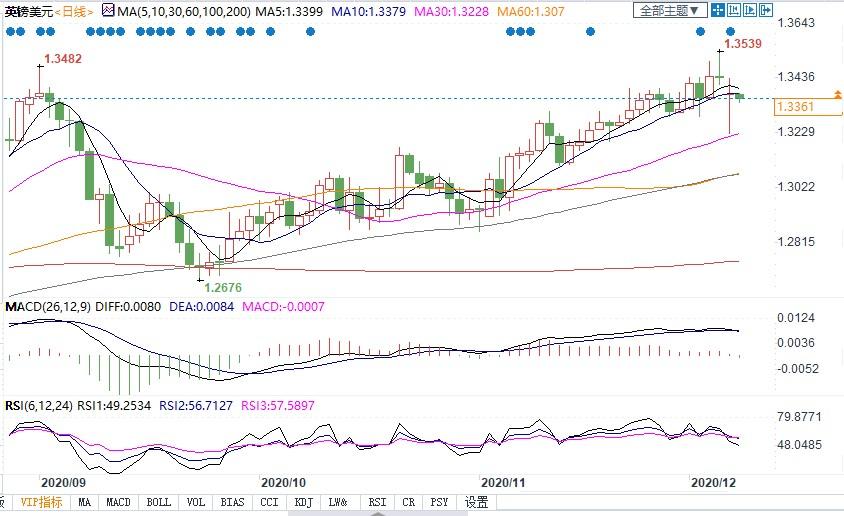Click the play-forward chart icon
The image size is (844, 516).
750,10
